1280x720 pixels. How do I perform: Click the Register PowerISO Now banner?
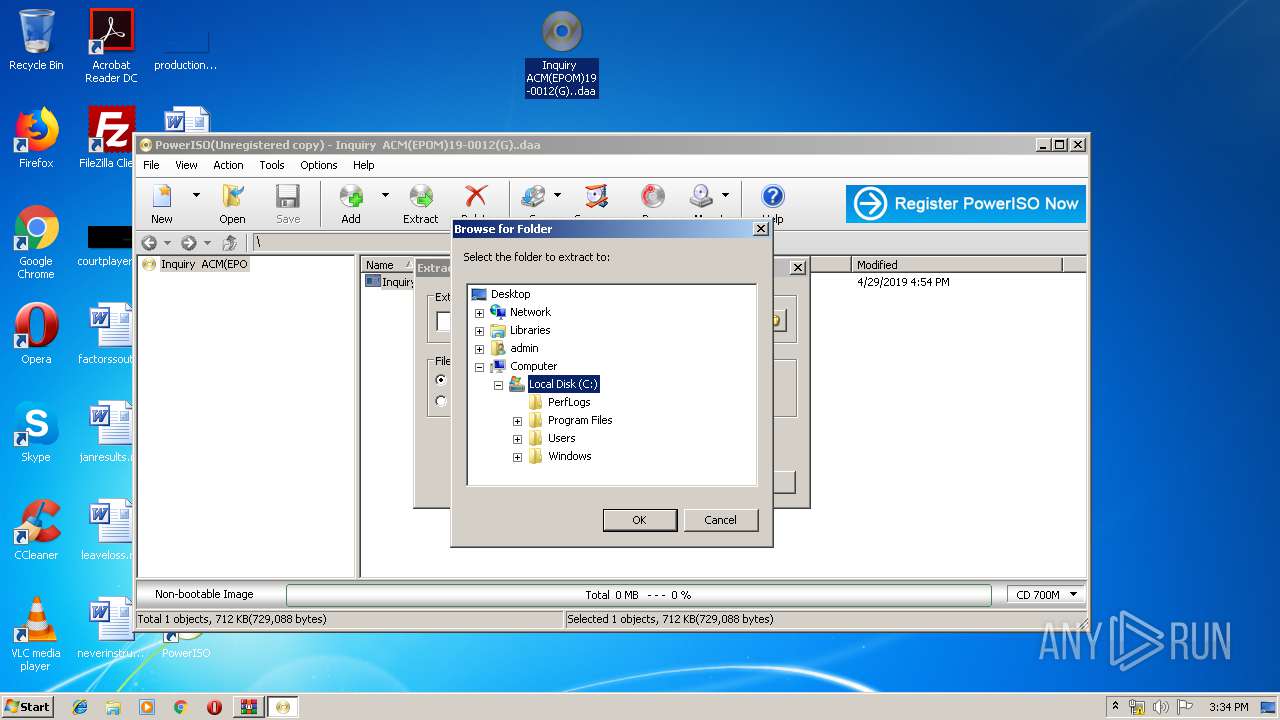pos(966,204)
